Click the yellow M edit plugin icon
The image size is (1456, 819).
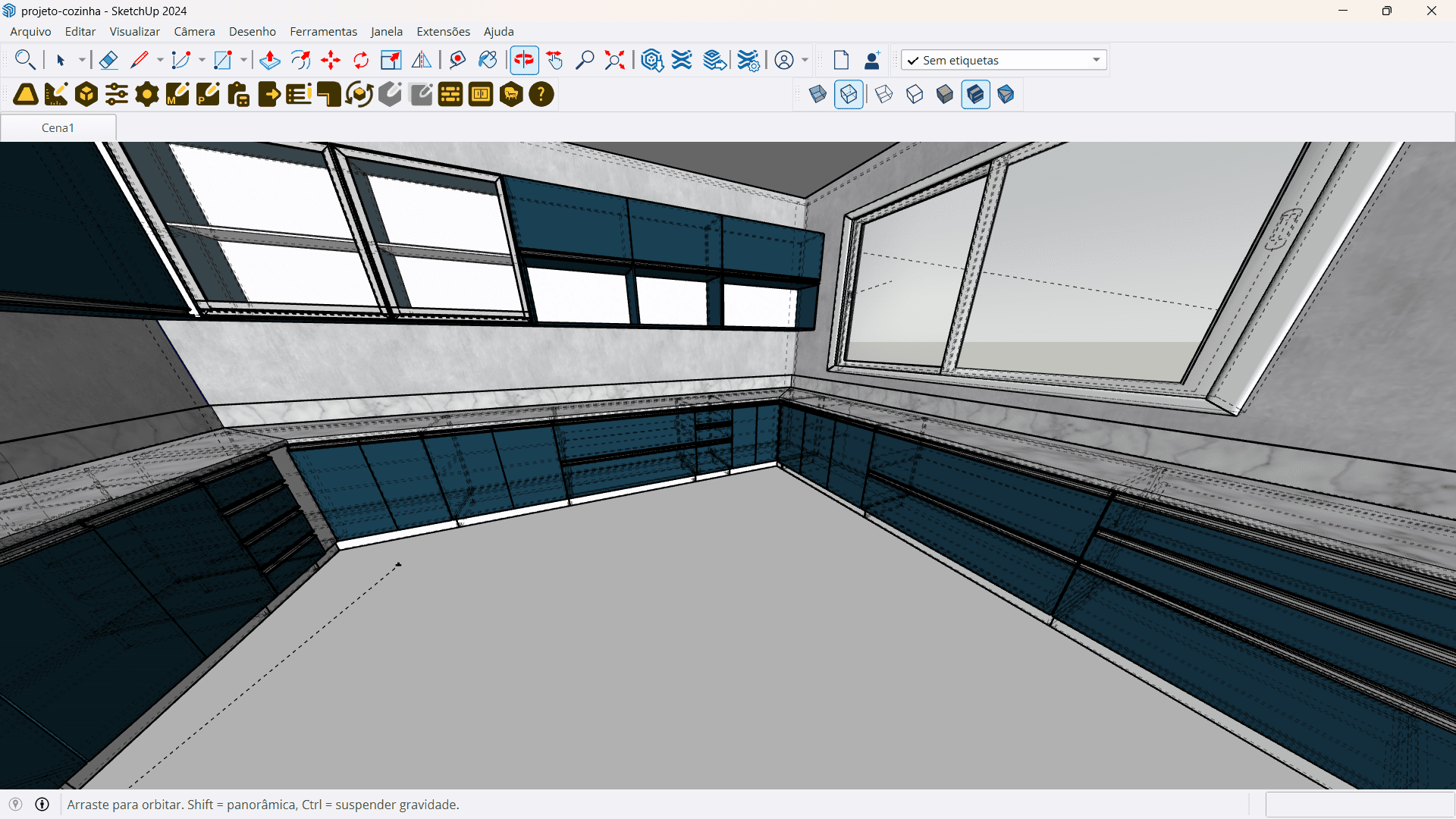point(177,94)
